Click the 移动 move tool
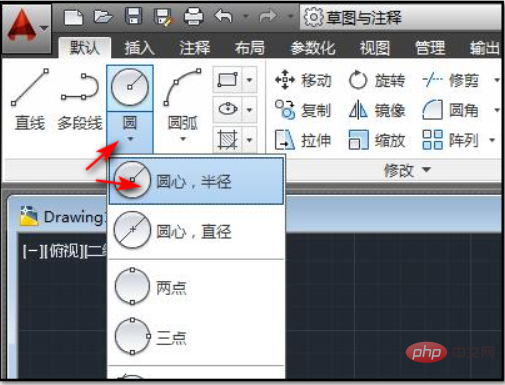The height and width of the screenshot is (385, 505). pyautogui.click(x=303, y=80)
